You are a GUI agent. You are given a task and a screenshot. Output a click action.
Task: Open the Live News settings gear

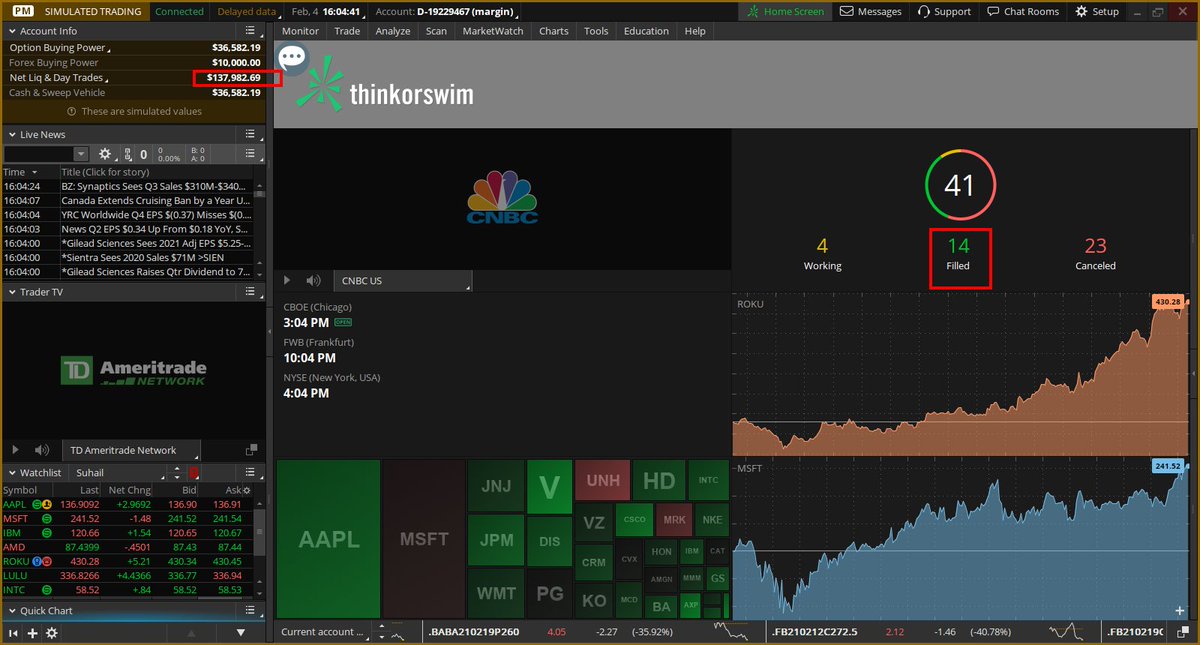[x=105, y=154]
